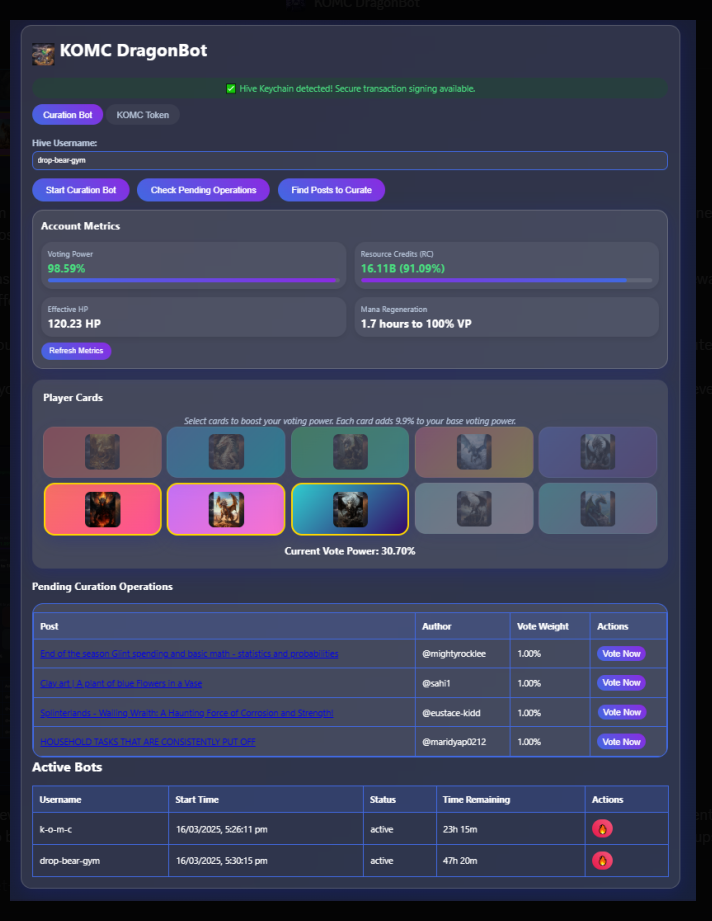Deselect the highlighted magenta orange-dragon player card
Viewport: 712px width, 921px height.
226,509
